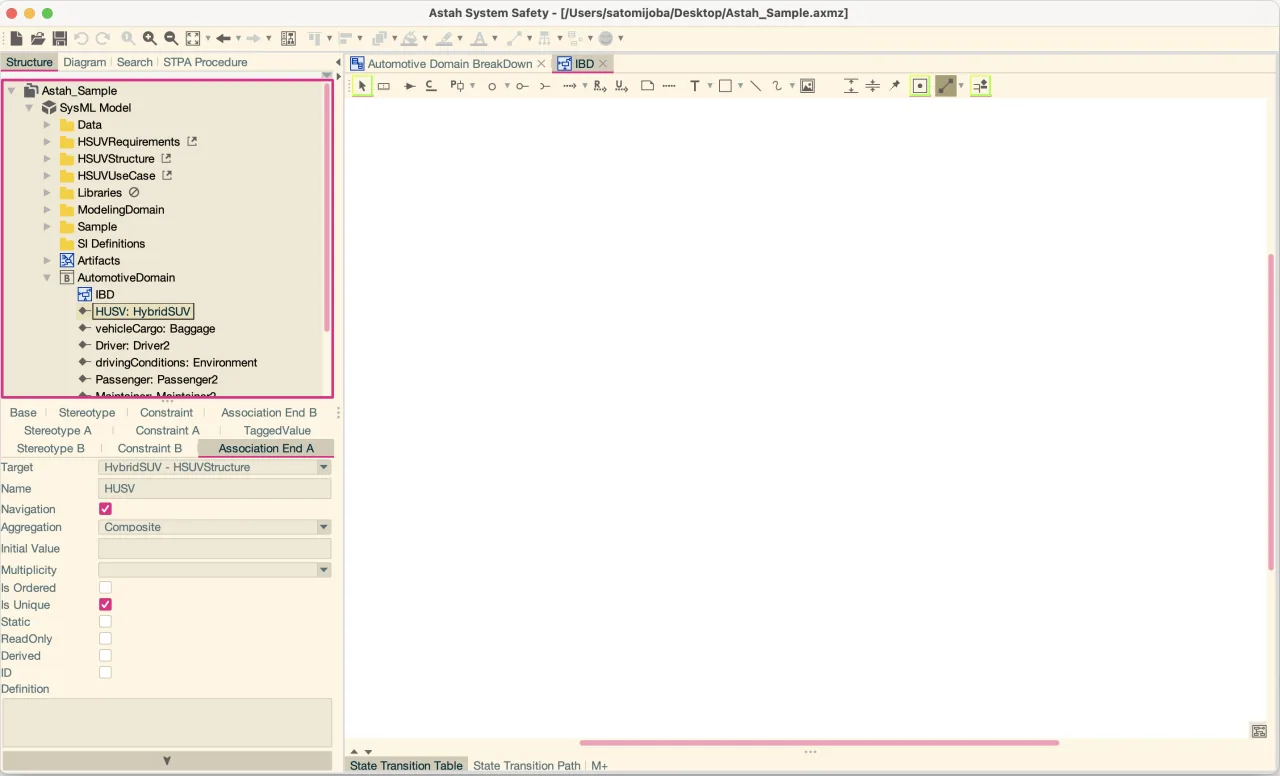Select the Association End B tab
The width and height of the screenshot is (1280, 776).
coord(269,413)
